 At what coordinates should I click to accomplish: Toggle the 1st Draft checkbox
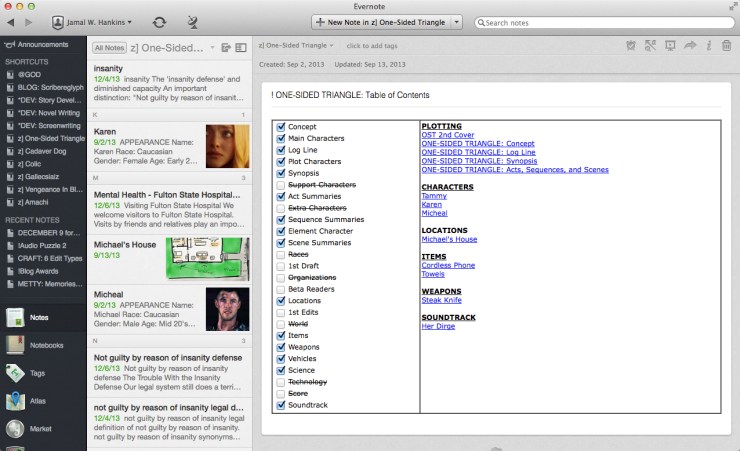tap(279, 265)
